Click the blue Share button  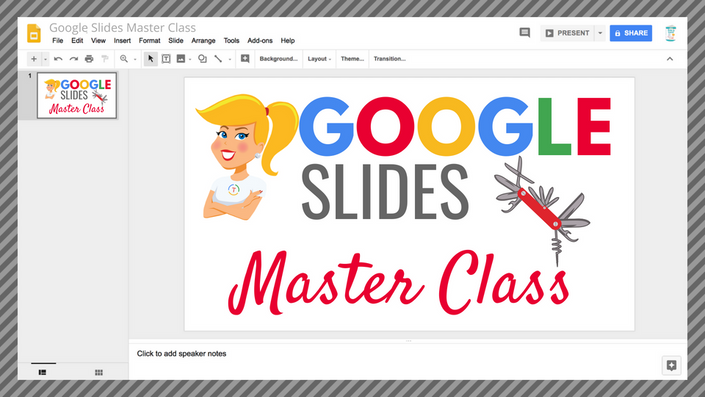[631, 33]
